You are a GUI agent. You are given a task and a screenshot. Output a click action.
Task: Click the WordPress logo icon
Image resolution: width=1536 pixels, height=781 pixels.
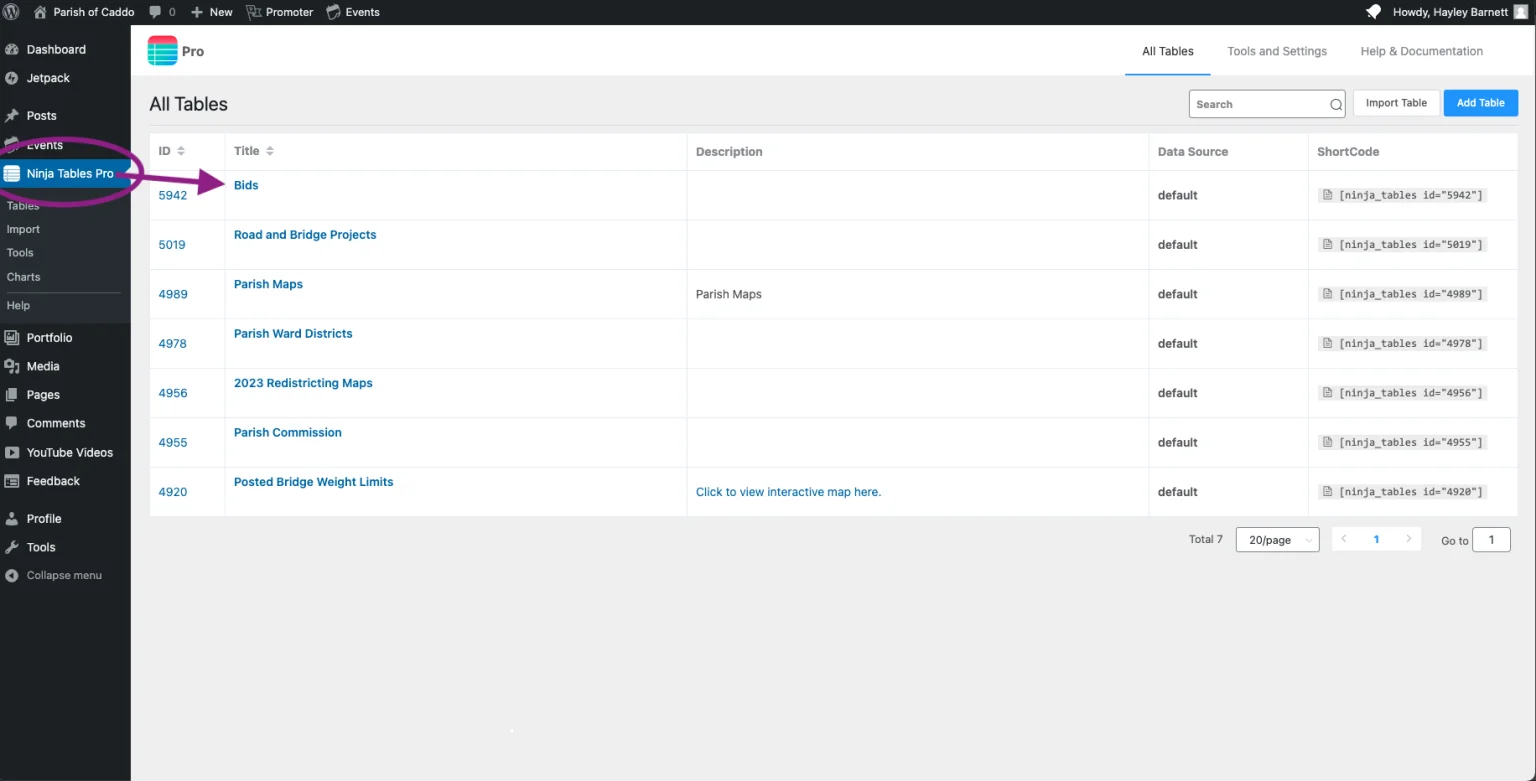click(12, 12)
